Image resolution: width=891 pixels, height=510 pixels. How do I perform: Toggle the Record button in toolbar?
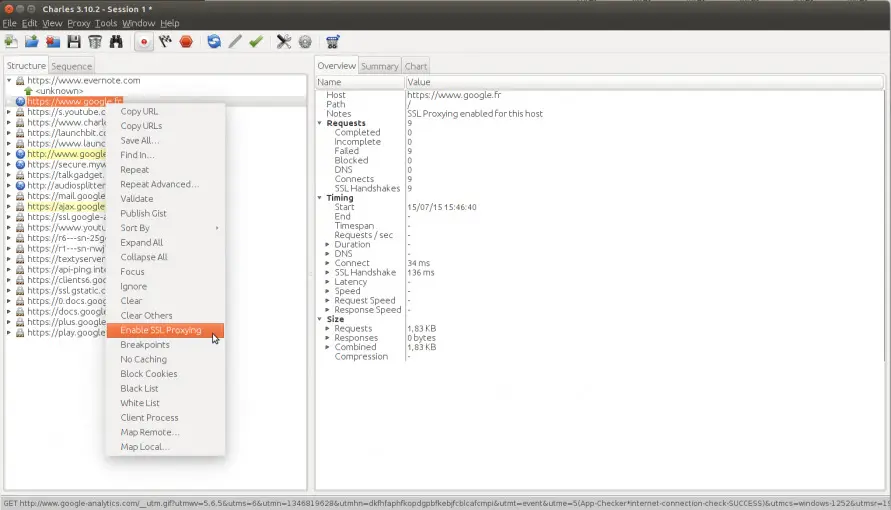[144, 41]
